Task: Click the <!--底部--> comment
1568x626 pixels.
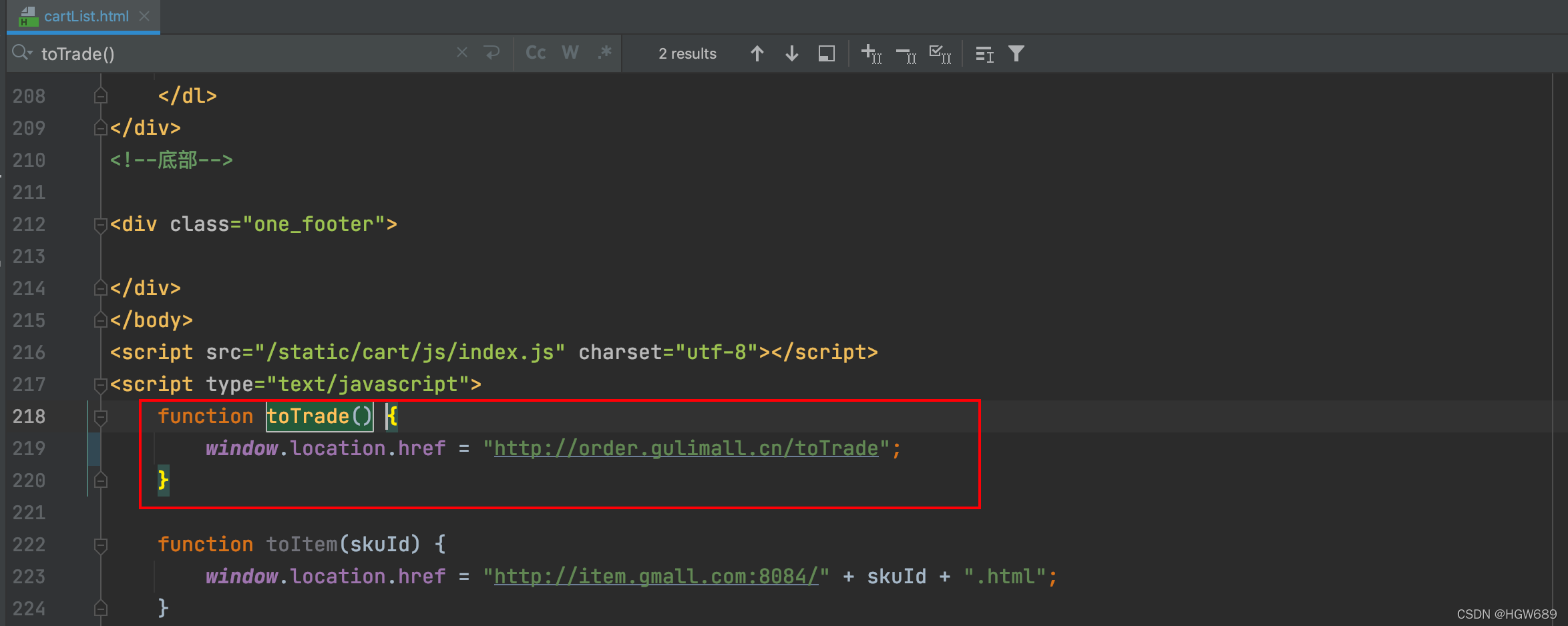Action: tap(171, 160)
